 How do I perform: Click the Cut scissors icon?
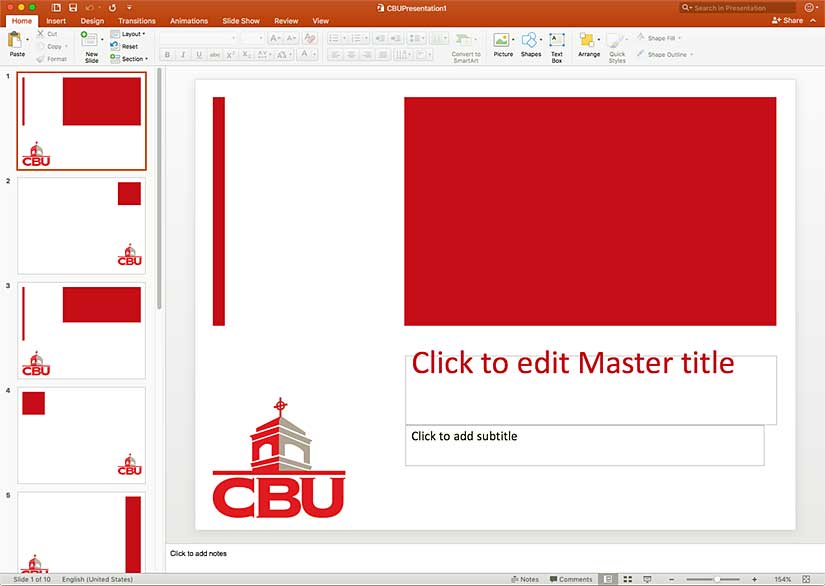[x=41, y=33]
